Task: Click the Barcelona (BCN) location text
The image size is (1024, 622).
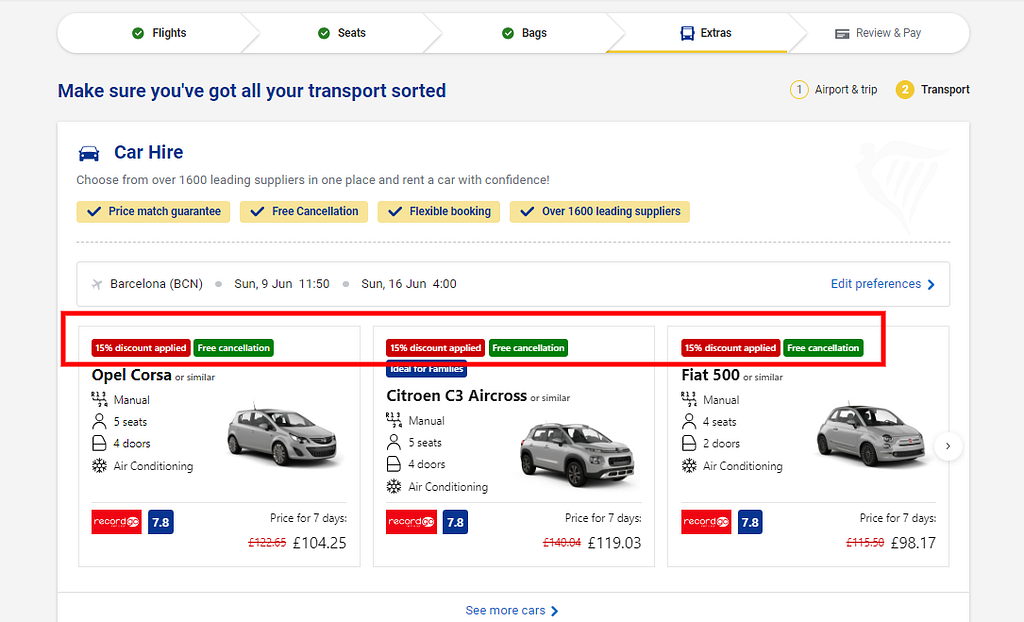Action: click(x=156, y=284)
